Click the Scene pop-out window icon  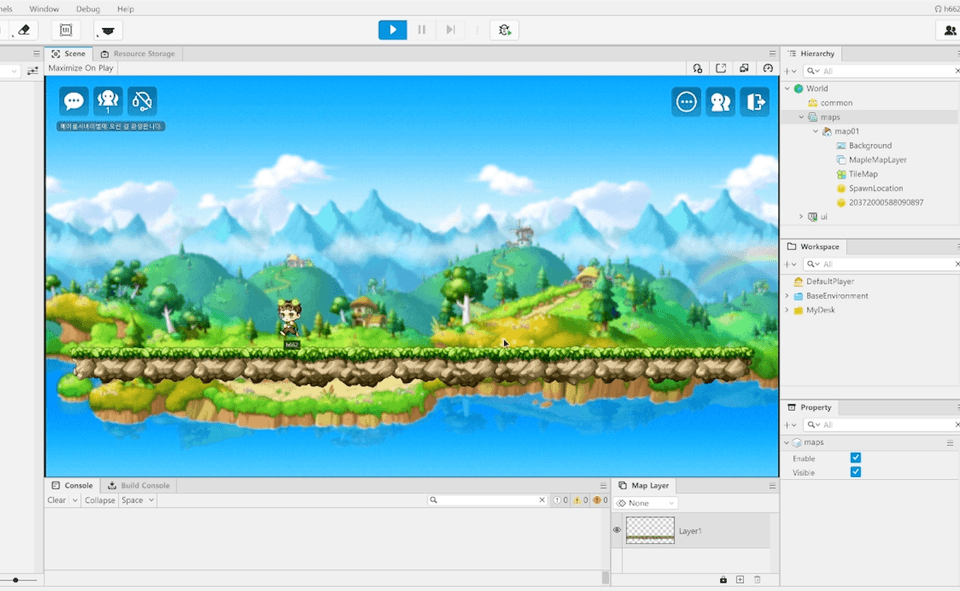(721, 69)
